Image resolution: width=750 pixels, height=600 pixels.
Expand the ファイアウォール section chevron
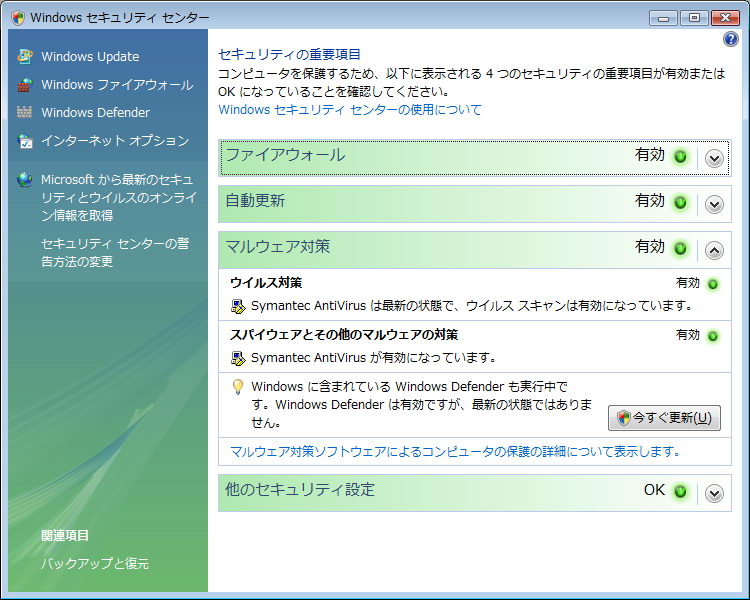tap(714, 158)
